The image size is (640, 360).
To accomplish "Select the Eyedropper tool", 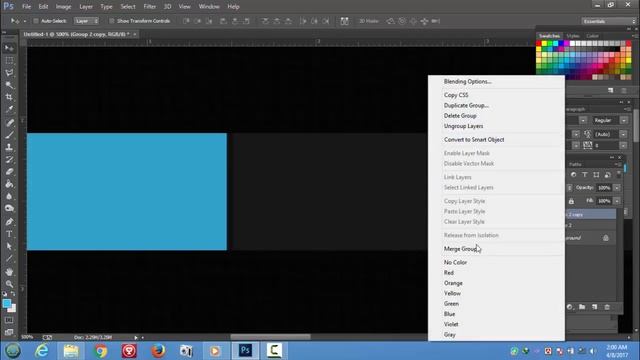I will pos(9,109).
